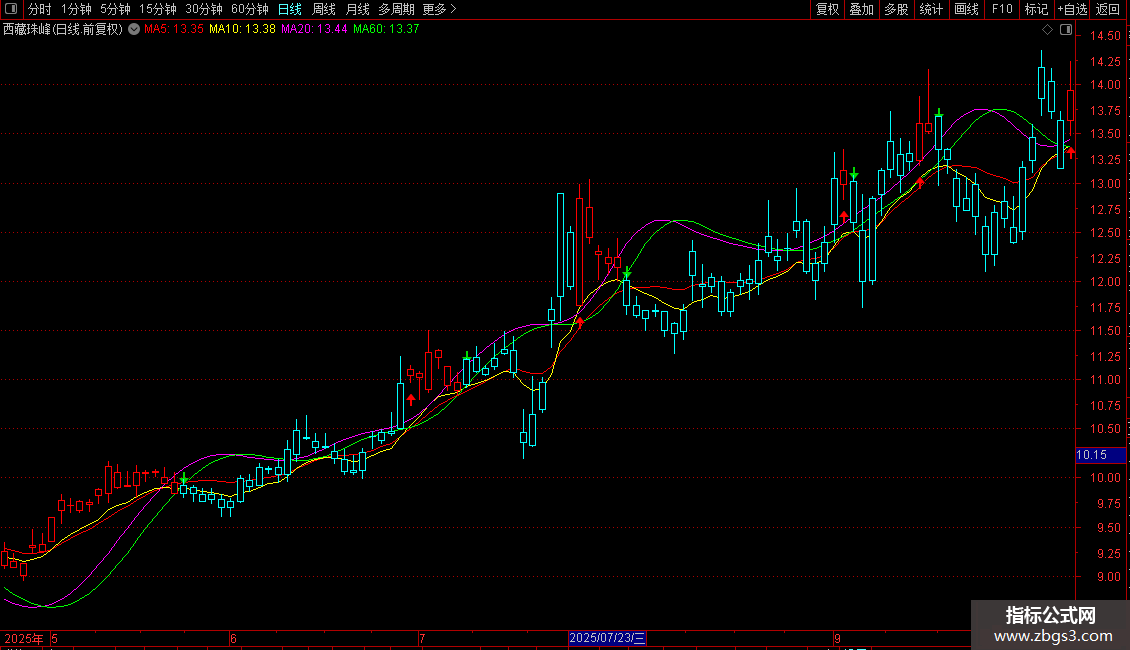Click the 13.00 price axis label
This screenshot has width=1130, height=650.
tap(1105, 184)
